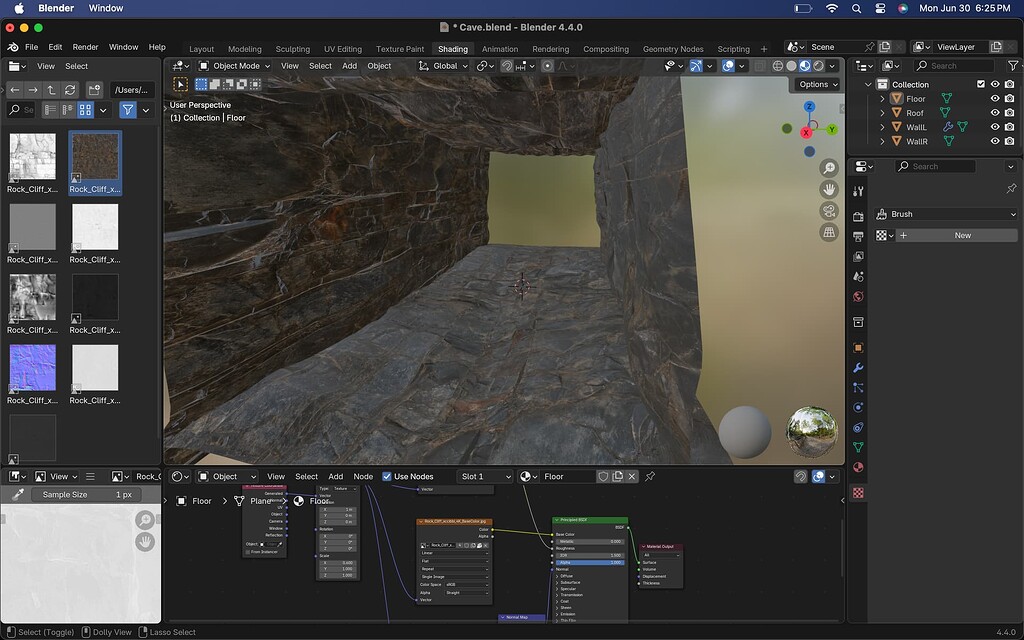Screen dimensions: 1024x640
Task: Click the pin icon in the shader editor header
Action: pos(650,477)
